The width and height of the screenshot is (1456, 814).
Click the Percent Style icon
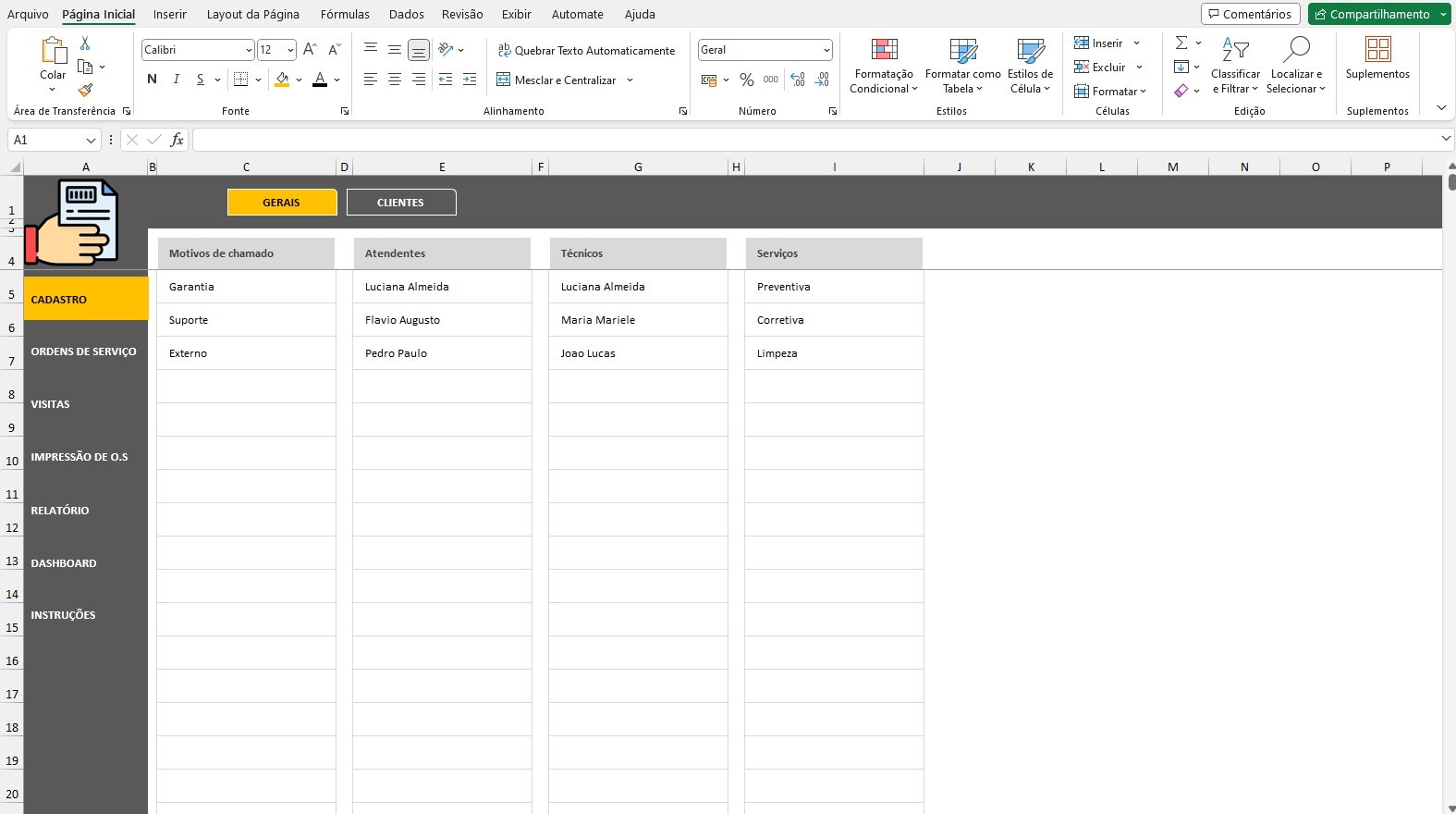(746, 80)
